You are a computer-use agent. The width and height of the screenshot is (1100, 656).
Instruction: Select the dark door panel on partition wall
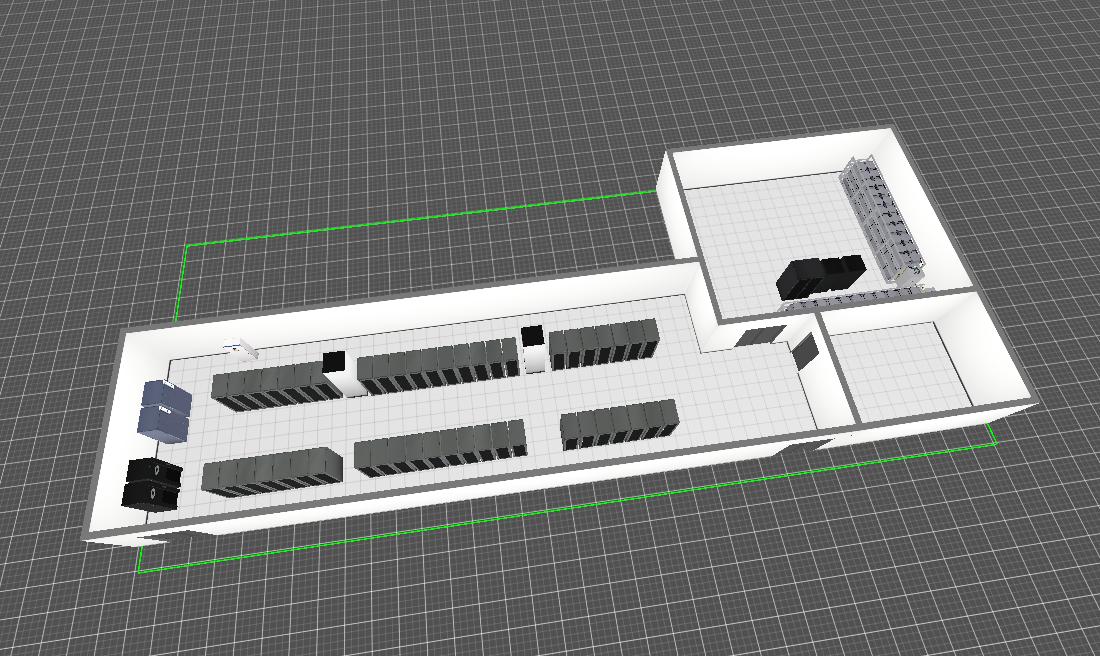click(805, 352)
